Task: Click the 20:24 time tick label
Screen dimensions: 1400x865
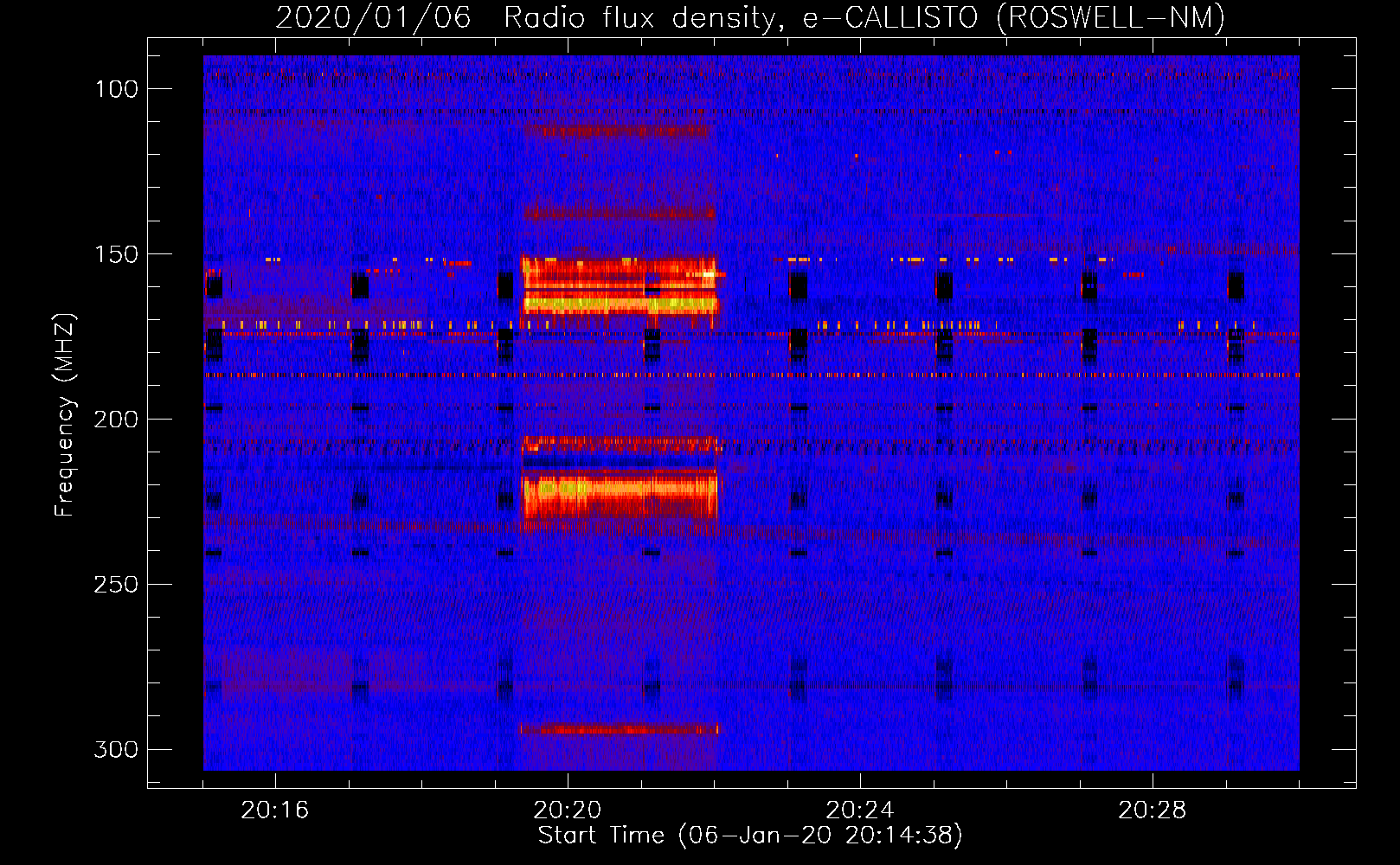Action: (x=860, y=811)
